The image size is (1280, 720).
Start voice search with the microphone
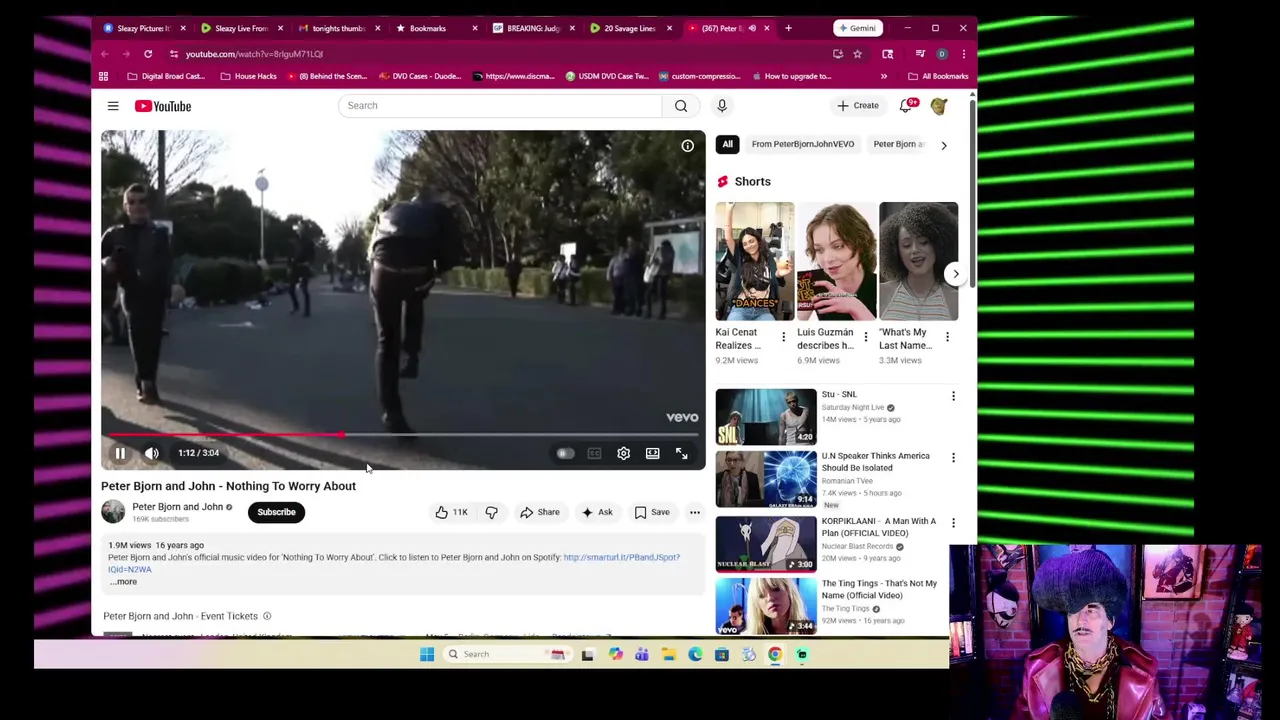coord(722,106)
